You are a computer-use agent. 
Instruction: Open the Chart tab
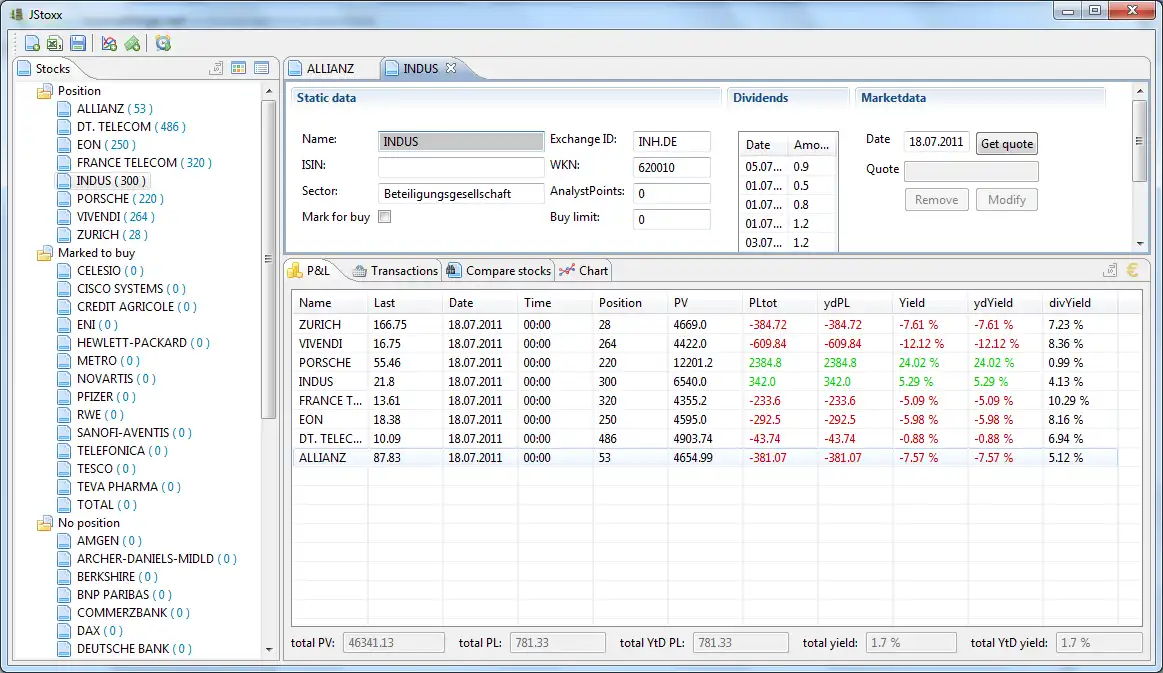coord(584,271)
